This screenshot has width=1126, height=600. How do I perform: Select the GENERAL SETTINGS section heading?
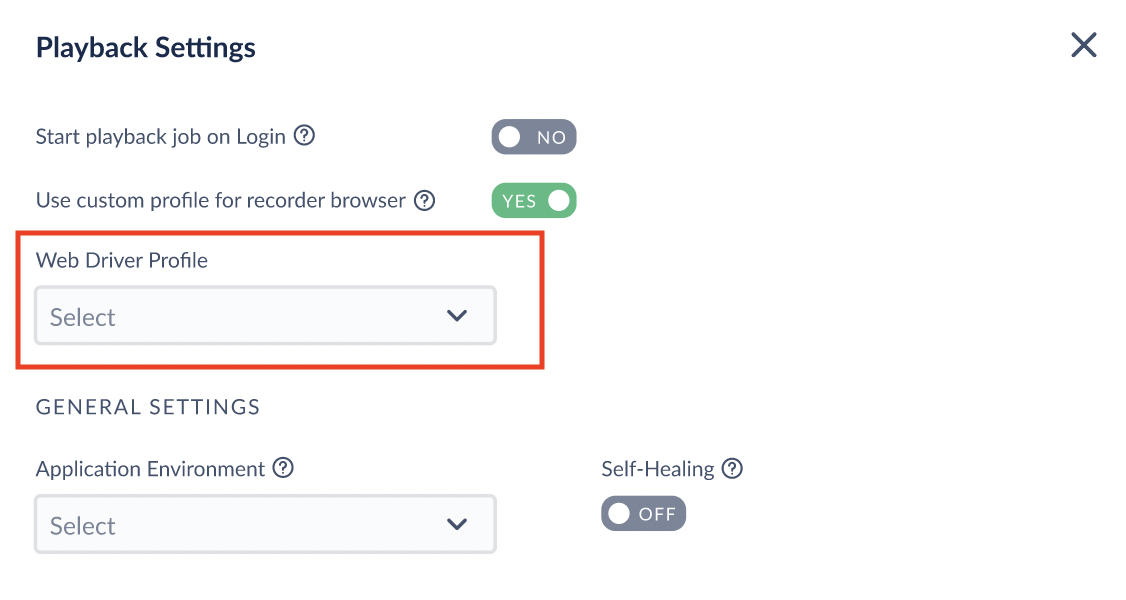tap(148, 407)
